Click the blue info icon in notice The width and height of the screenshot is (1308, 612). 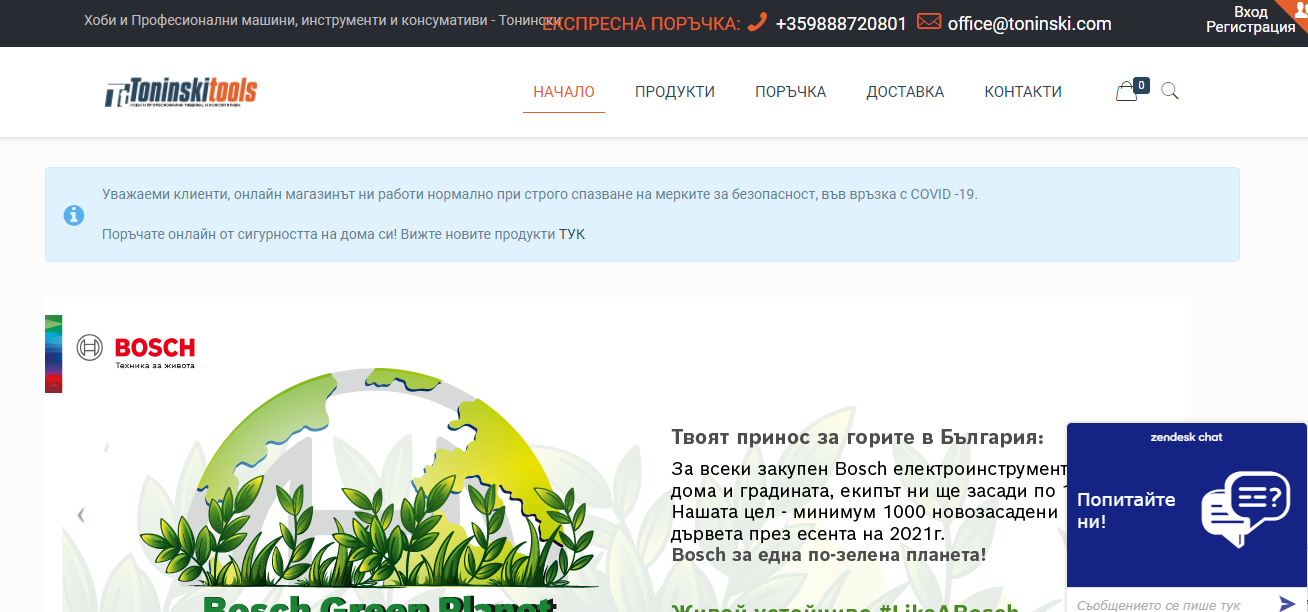(74, 215)
